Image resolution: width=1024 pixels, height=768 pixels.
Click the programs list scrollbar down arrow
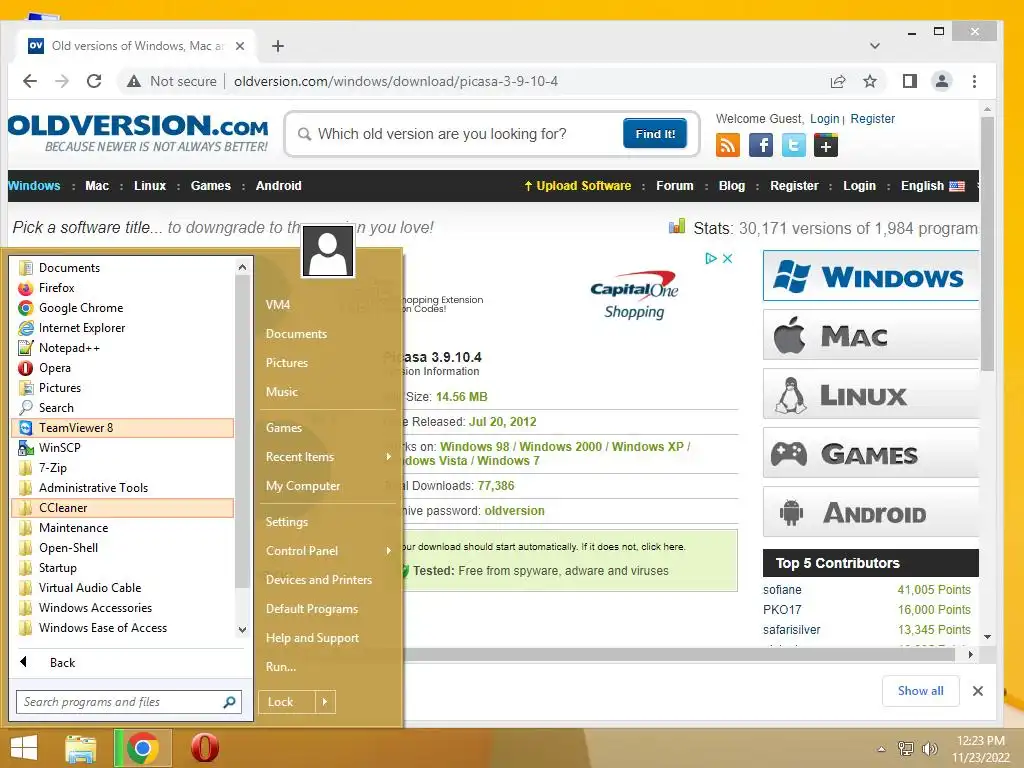point(242,630)
